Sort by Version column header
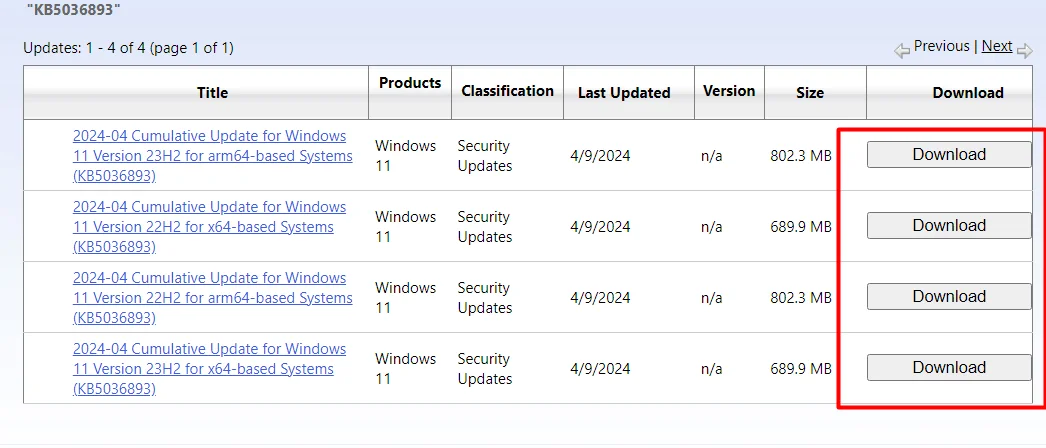 point(729,91)
